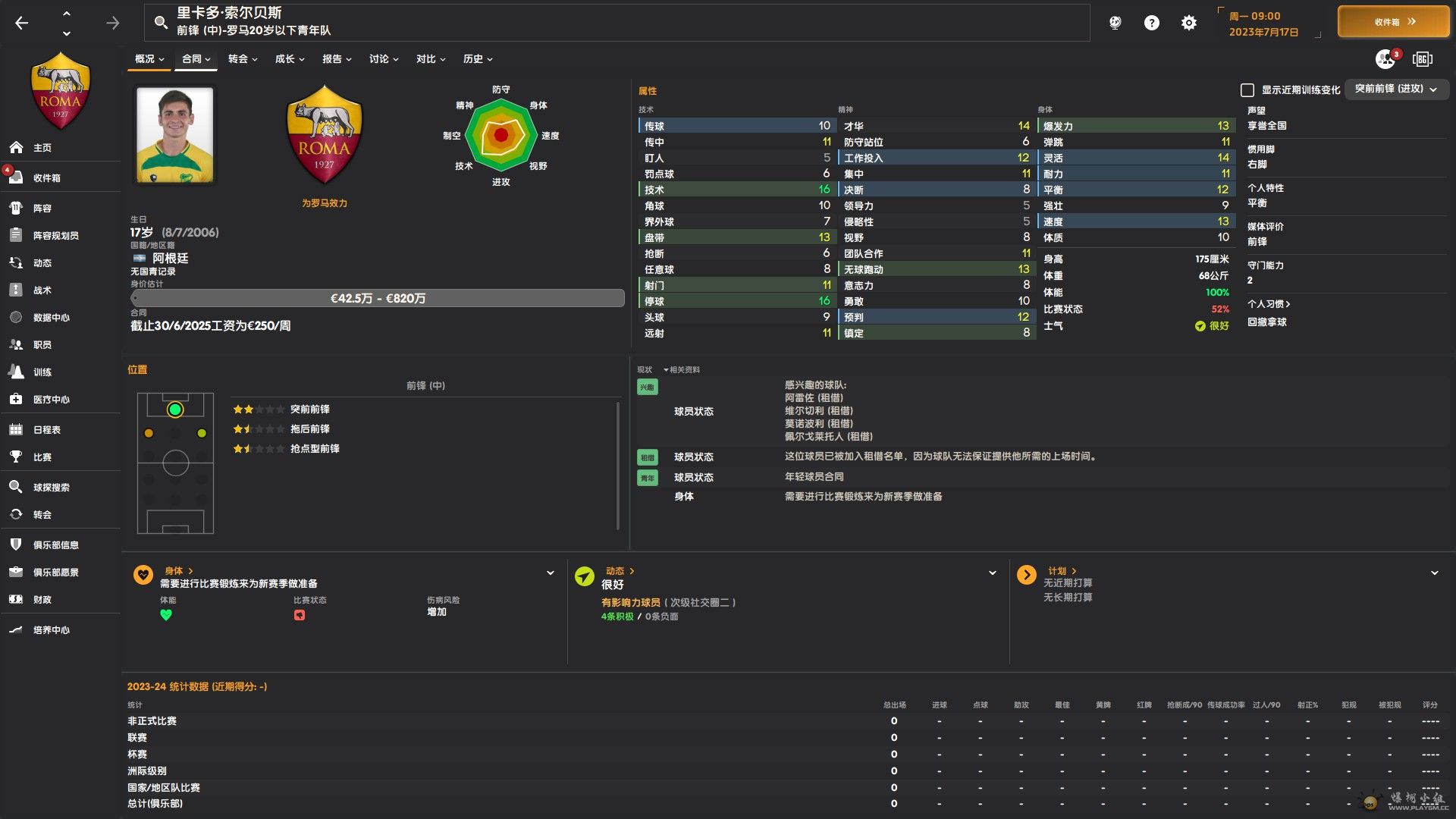This screenshot has height=819, width=1456.
Task: Click the 租借 loan status tag
Action: [x=647, y=457]
